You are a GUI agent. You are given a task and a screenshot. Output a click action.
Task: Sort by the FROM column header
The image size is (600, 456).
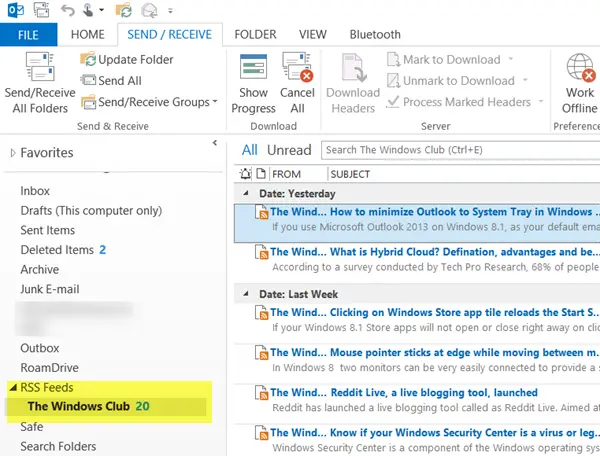click(287, 174)
